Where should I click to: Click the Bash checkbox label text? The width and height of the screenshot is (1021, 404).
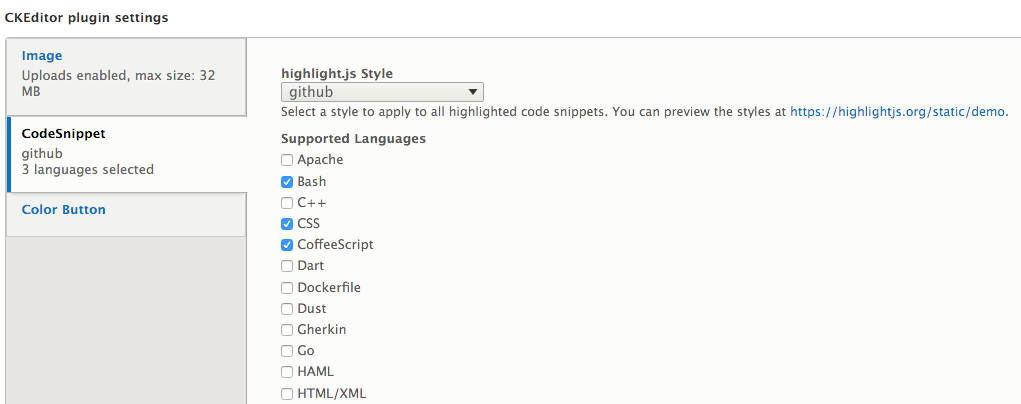[x=311, y=182]
